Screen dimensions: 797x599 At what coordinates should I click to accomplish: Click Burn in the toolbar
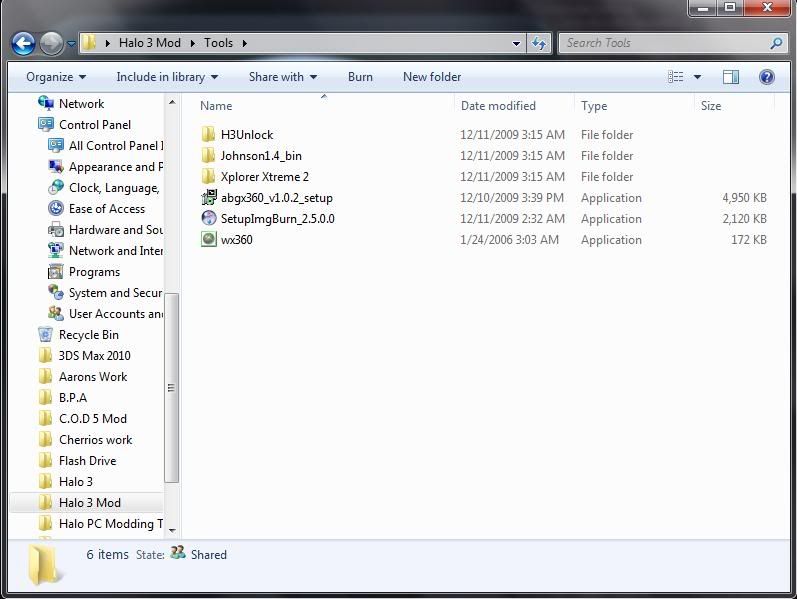click(360, 77)
